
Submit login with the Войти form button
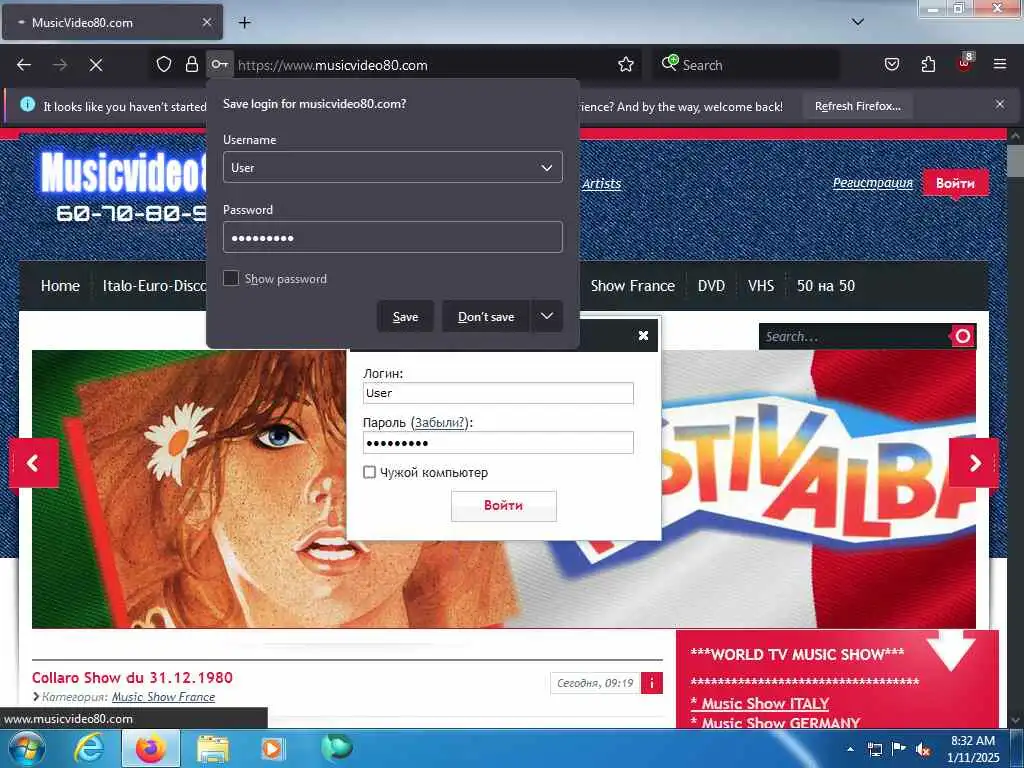coord(504,505)
